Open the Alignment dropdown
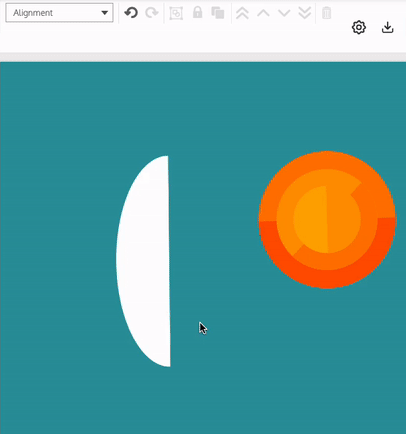 pyautogui.click(x=59, y=13)
